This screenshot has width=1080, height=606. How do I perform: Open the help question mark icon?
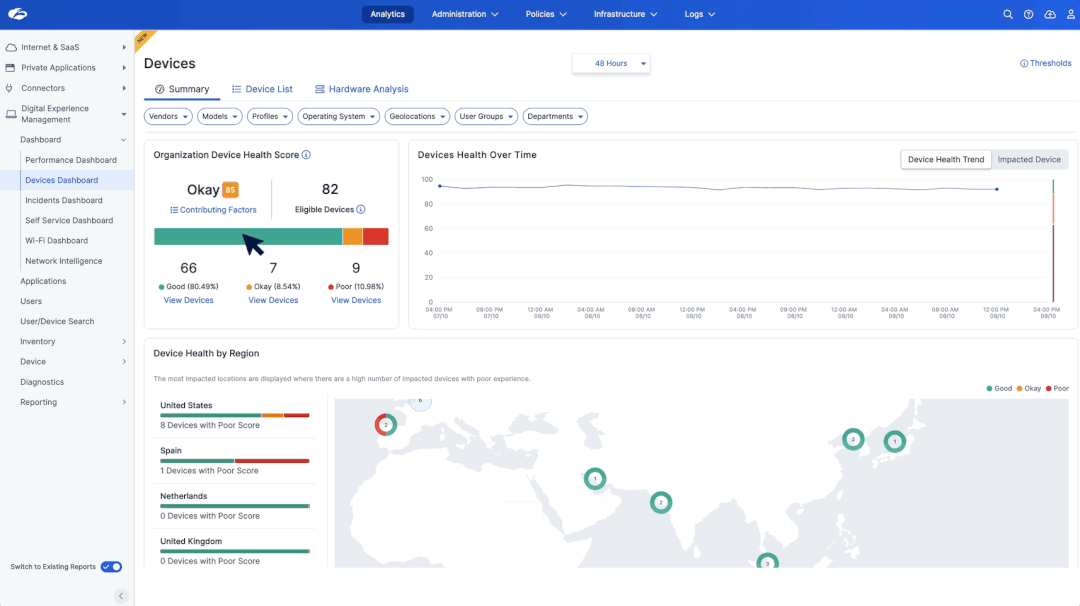[x=1028, y=14]
